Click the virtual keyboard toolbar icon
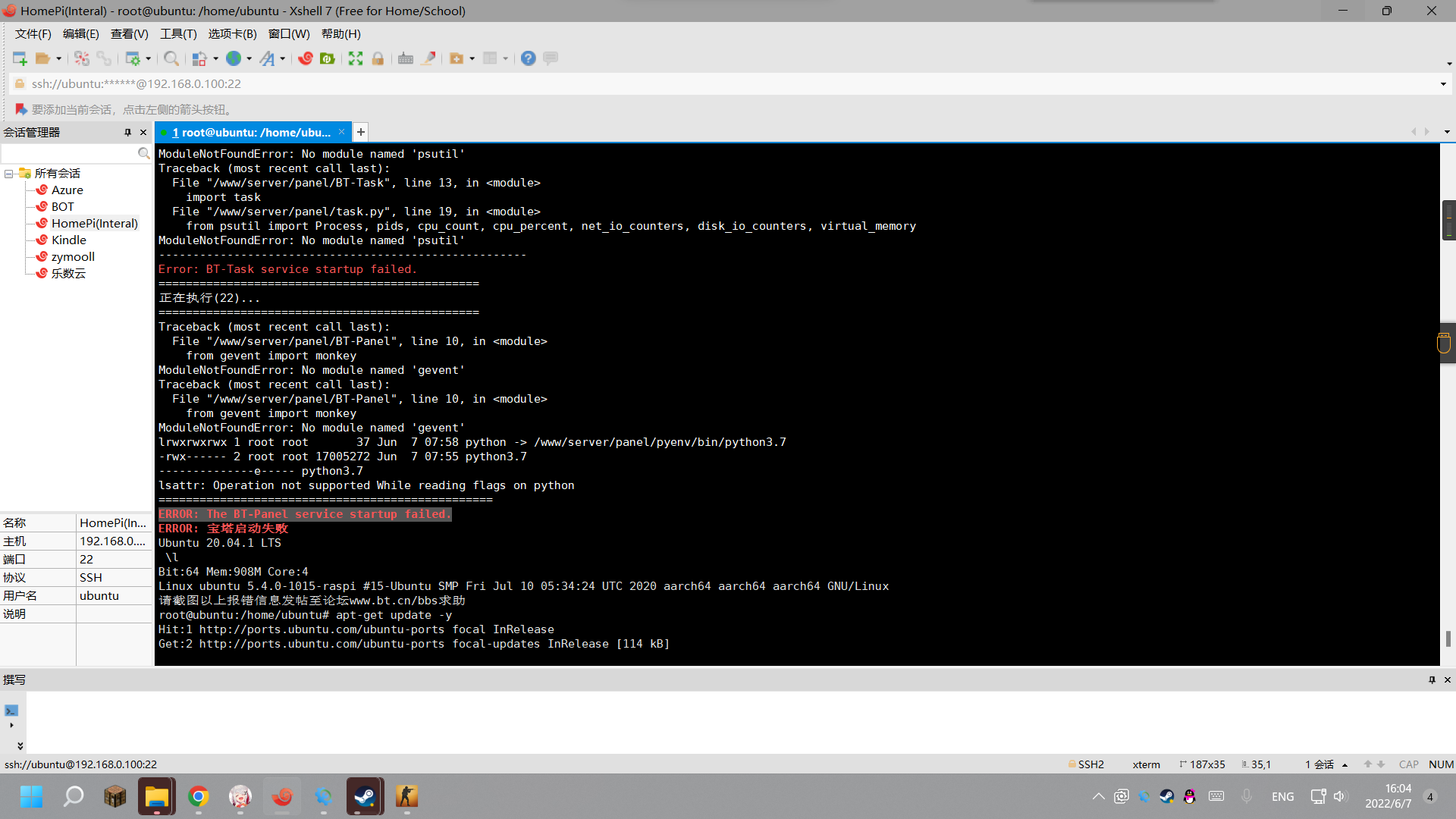The width and height of the screenshot is (1456, 819). coord(406,58)
